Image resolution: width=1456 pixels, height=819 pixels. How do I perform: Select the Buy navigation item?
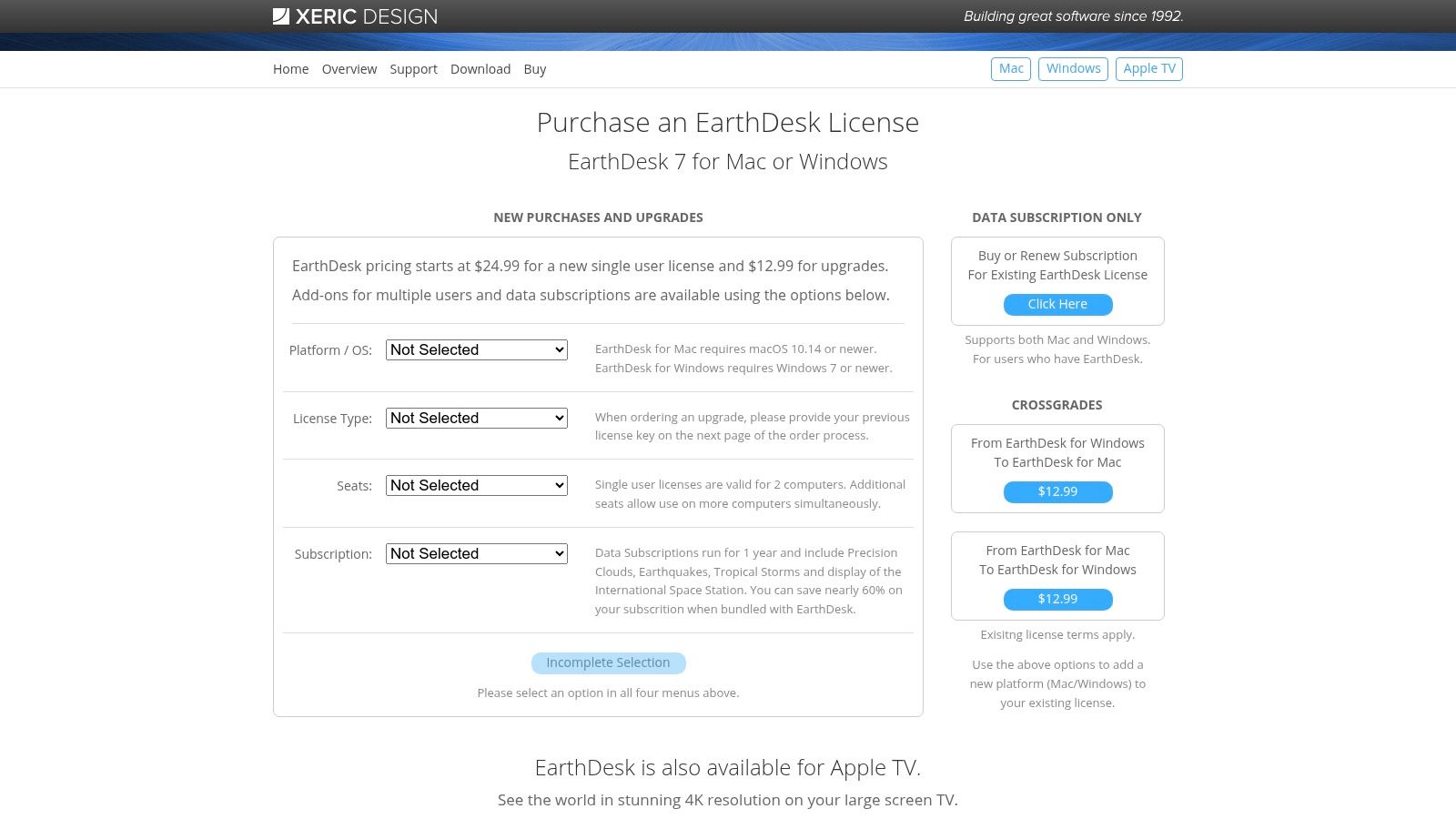(x=535, y=69)
